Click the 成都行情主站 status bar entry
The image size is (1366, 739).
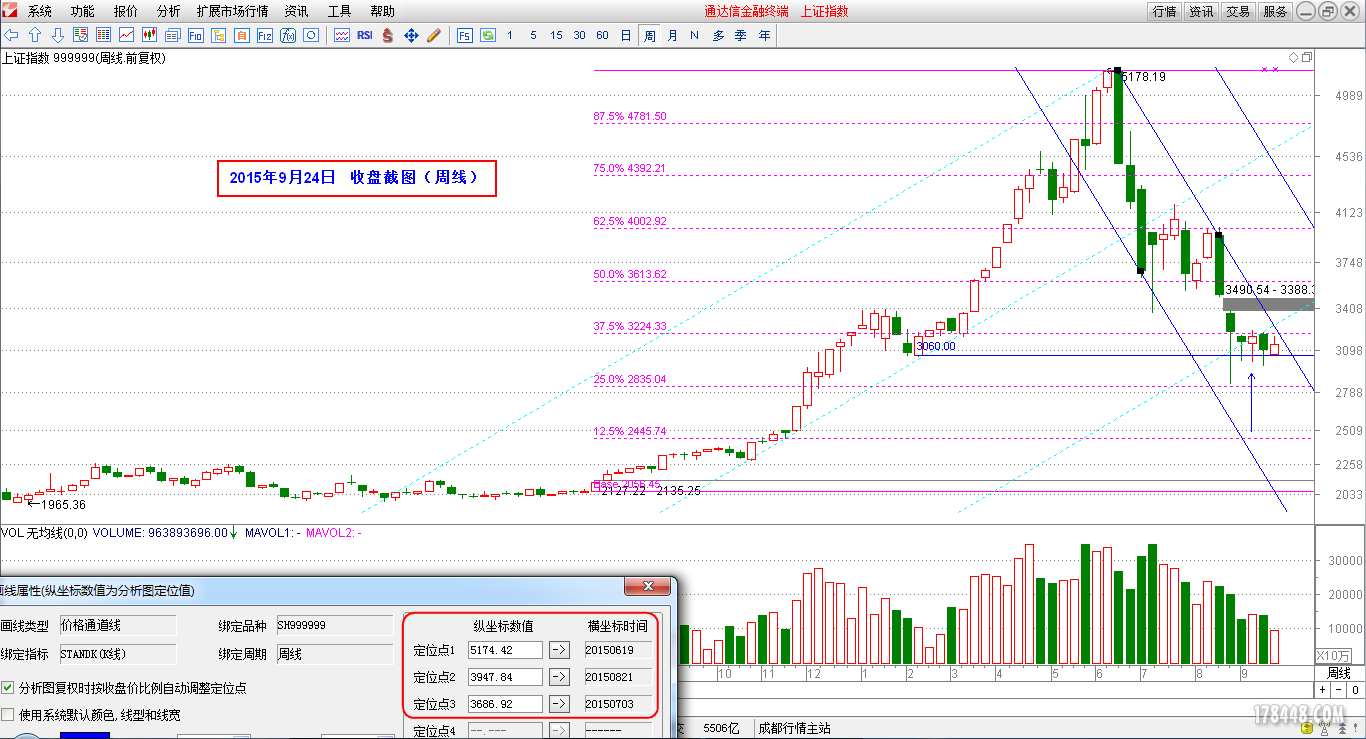pyautogui.click(x=795, y=729)
